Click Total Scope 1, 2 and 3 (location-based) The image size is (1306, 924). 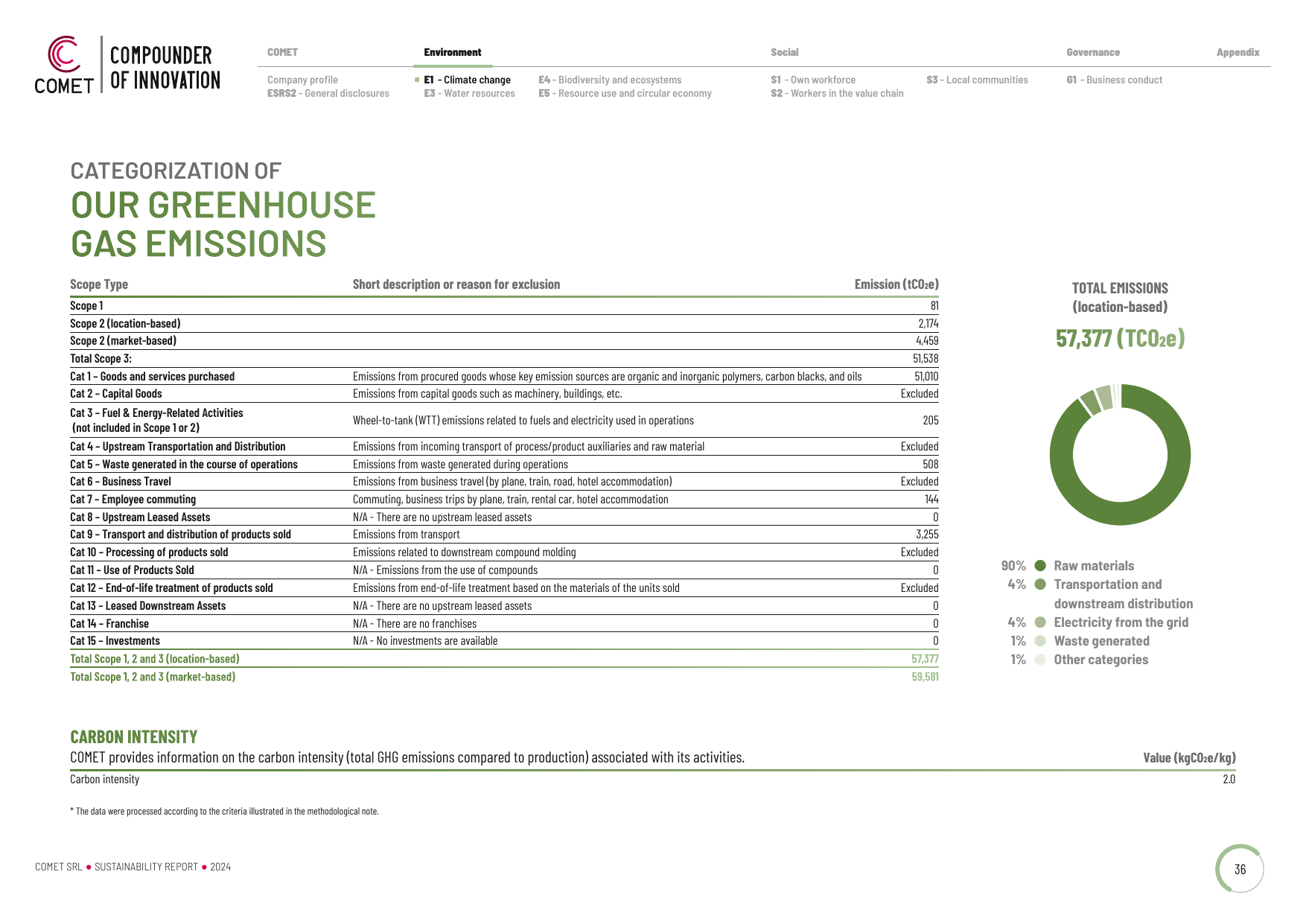coord(155,659)
